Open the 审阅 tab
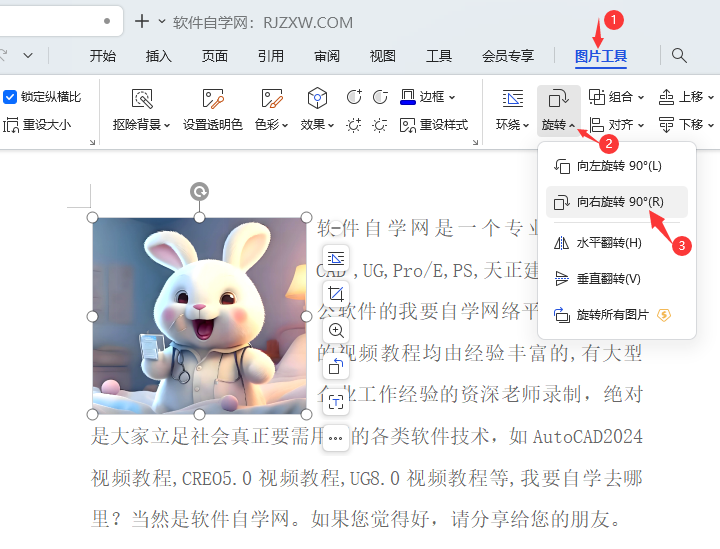Screen dimensions: 720x549 [326, 56]
